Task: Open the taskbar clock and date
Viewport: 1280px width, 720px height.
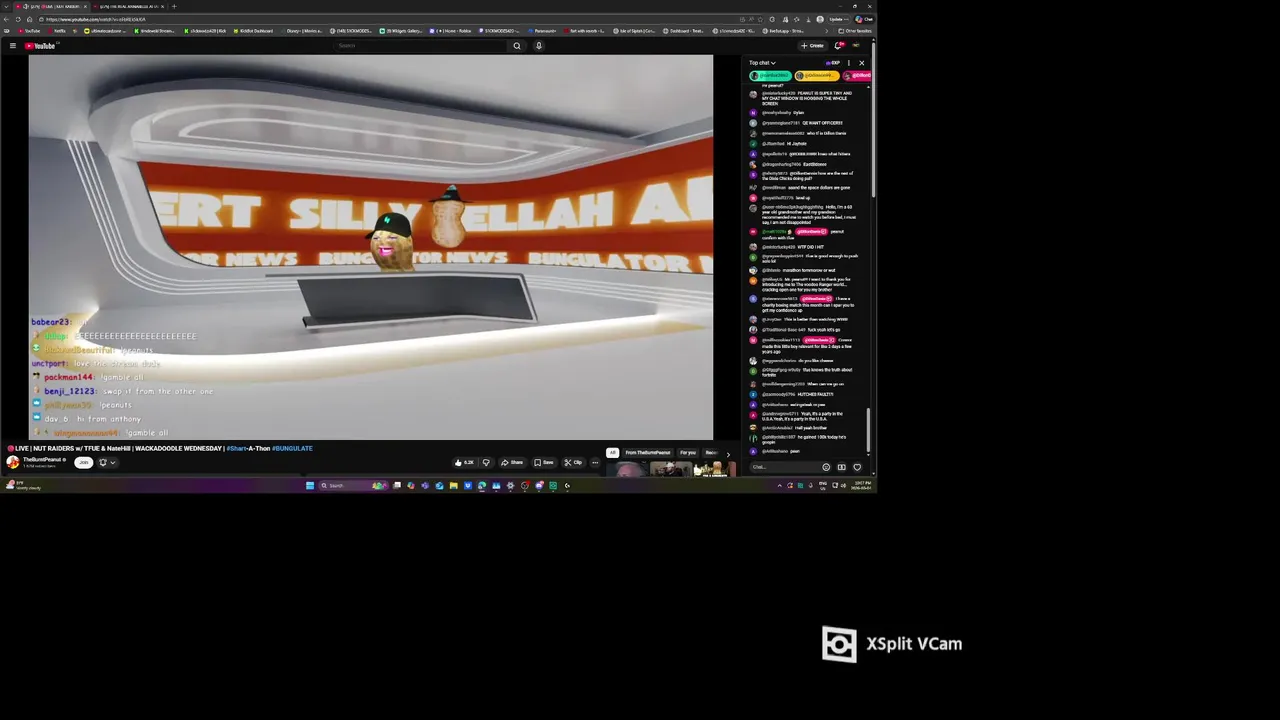Action: (x=862, y=486)
